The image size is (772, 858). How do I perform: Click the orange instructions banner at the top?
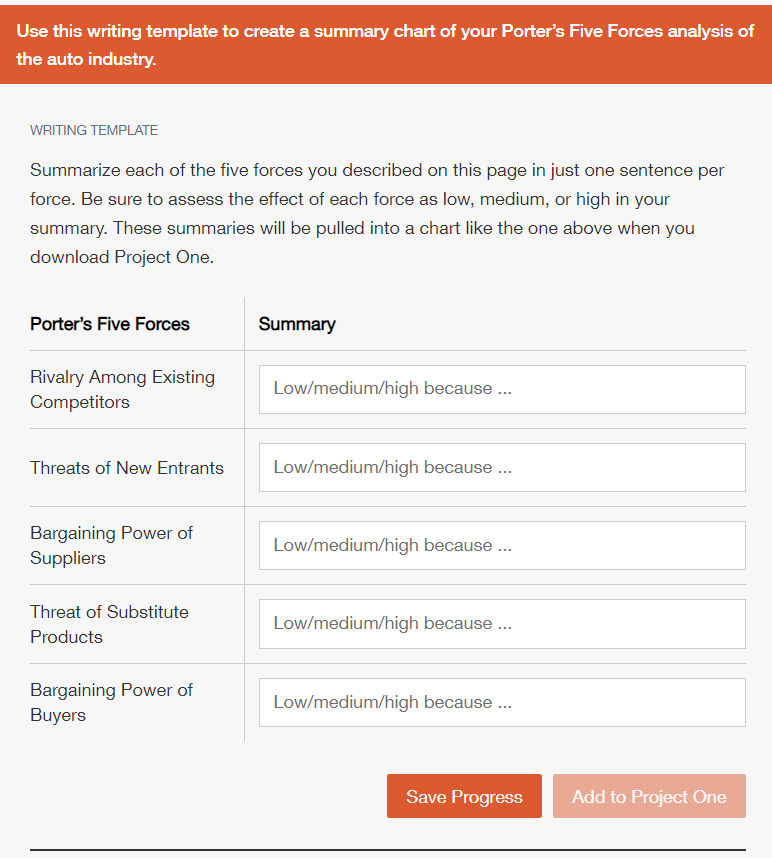pos(386,42)
